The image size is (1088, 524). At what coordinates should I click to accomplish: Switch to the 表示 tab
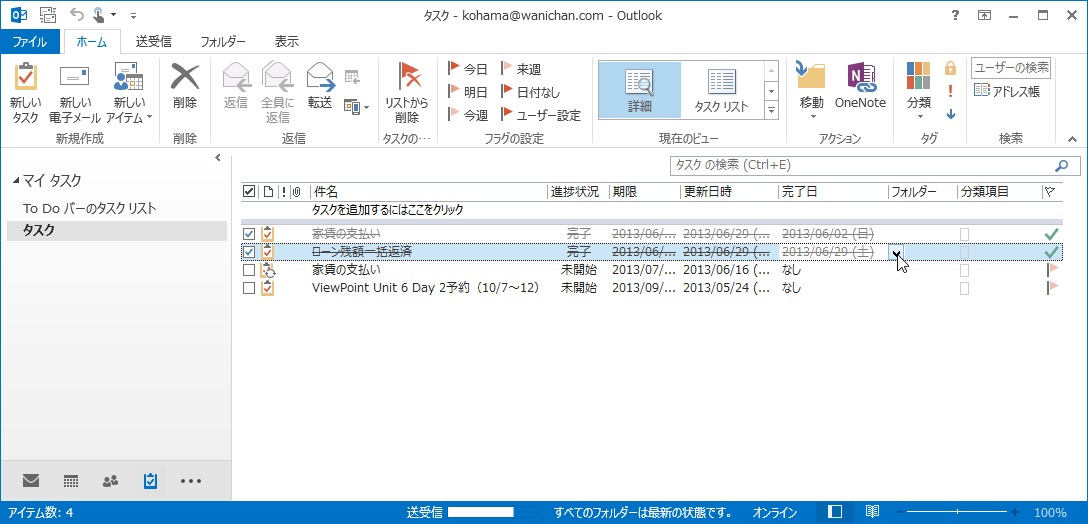click(287, 42)
